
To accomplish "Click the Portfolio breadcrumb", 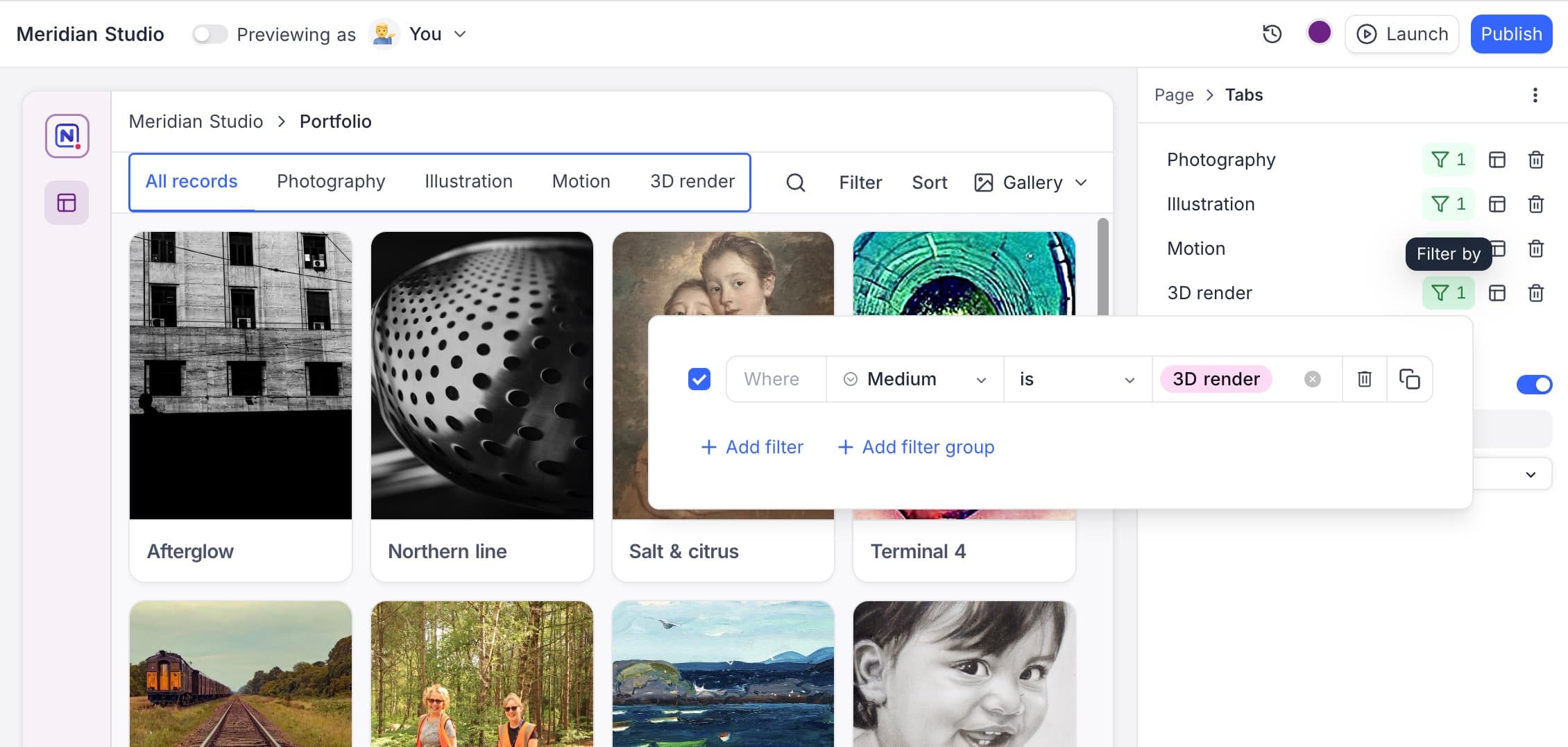I will coord(335,121).
